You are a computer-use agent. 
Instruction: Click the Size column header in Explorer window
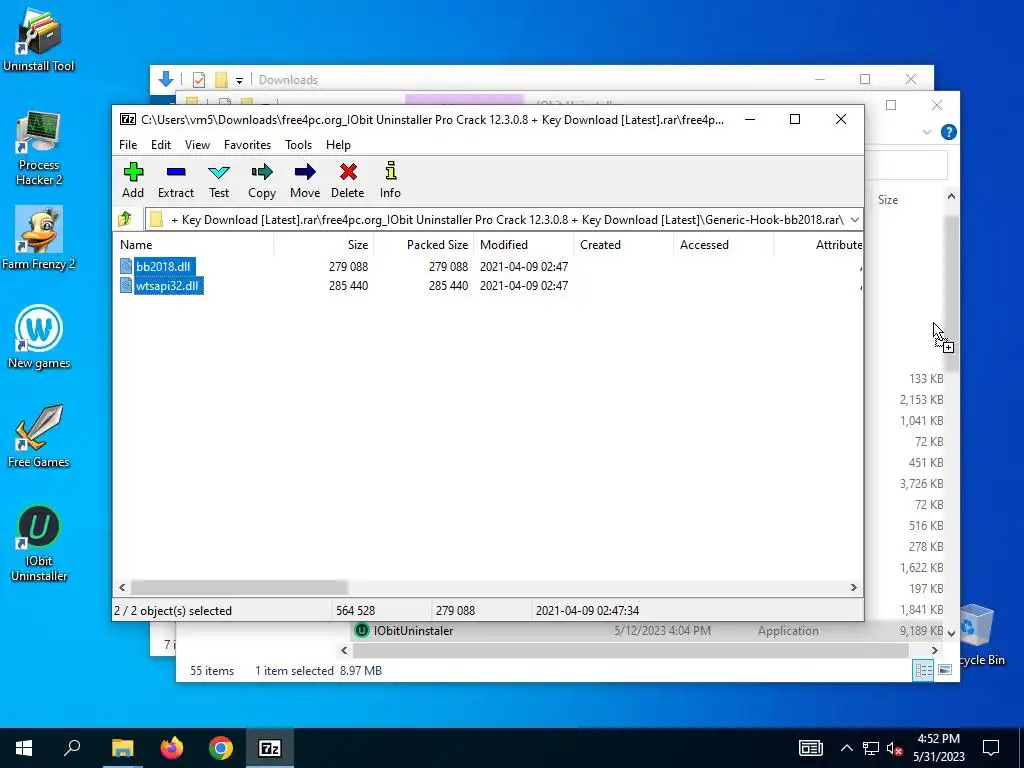tap(888, 200)
